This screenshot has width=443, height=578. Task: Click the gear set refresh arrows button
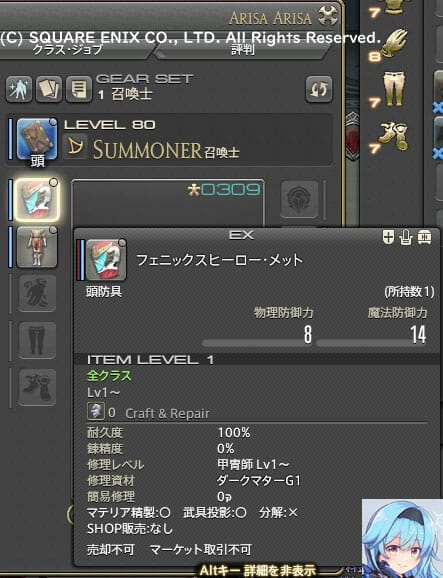(319, 89)
